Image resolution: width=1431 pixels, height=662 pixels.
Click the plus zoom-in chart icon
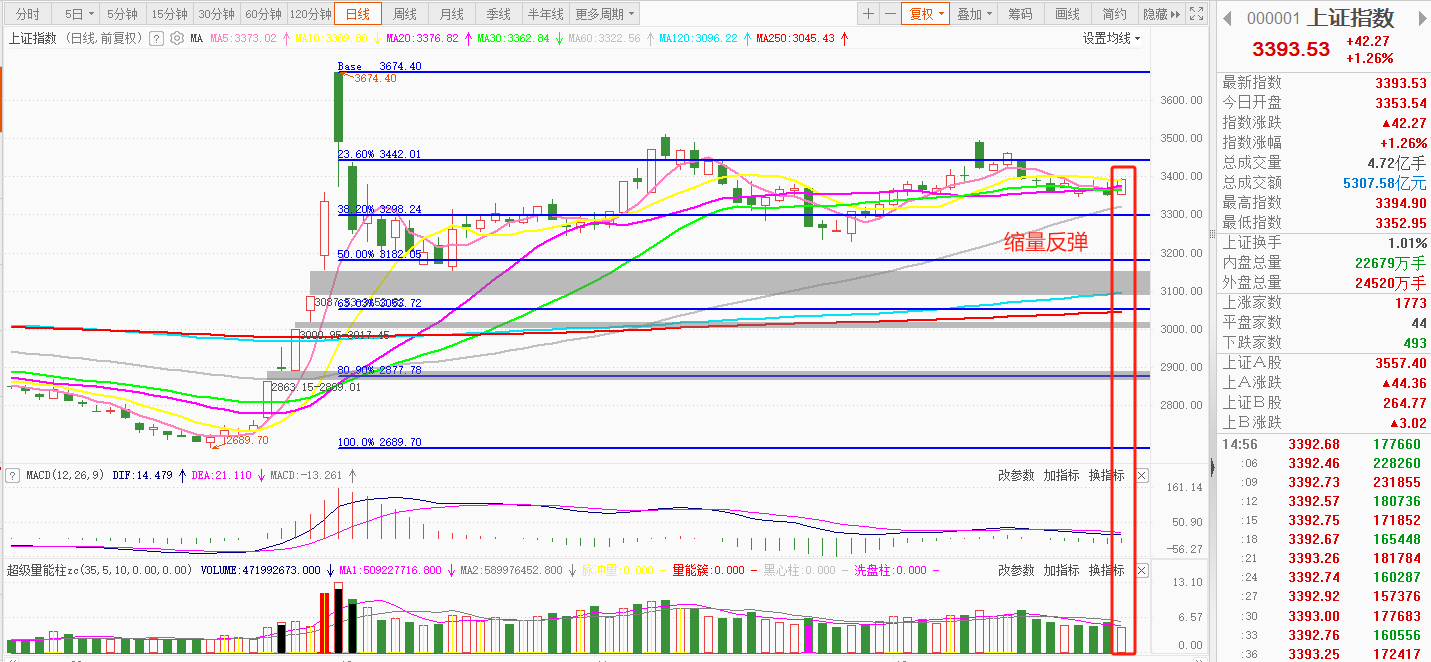(868, 14)
